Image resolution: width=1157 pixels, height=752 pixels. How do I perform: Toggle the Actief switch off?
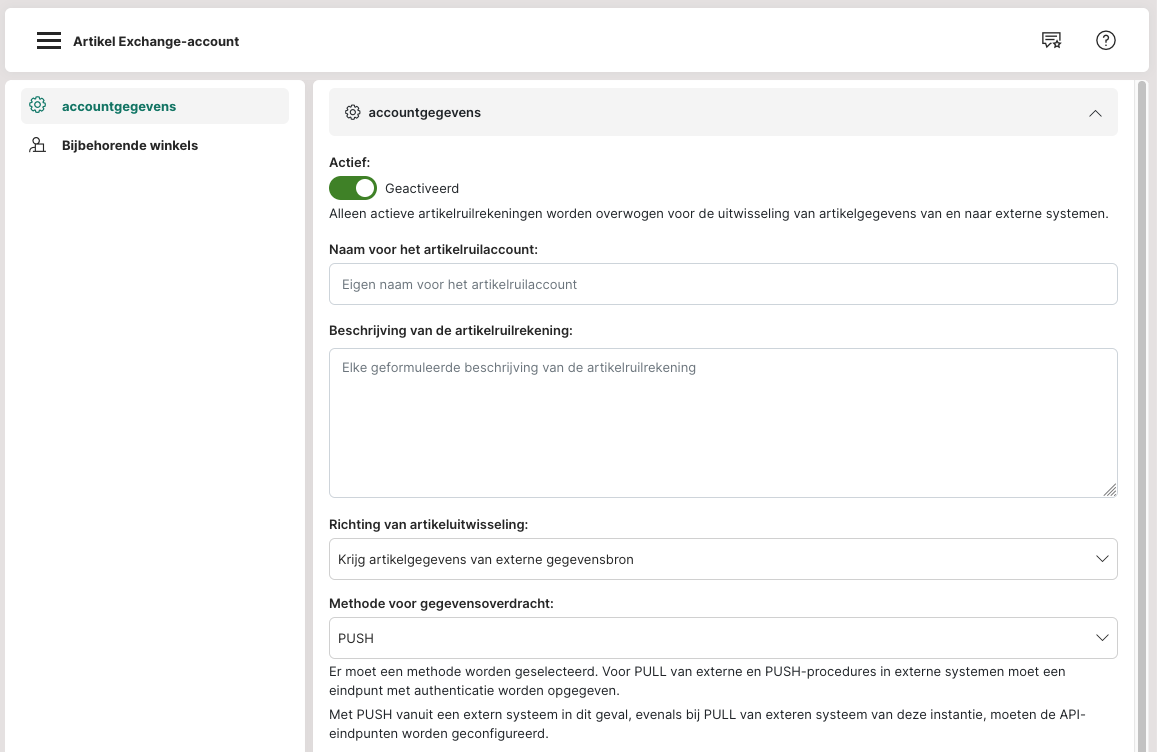point(353,188)
